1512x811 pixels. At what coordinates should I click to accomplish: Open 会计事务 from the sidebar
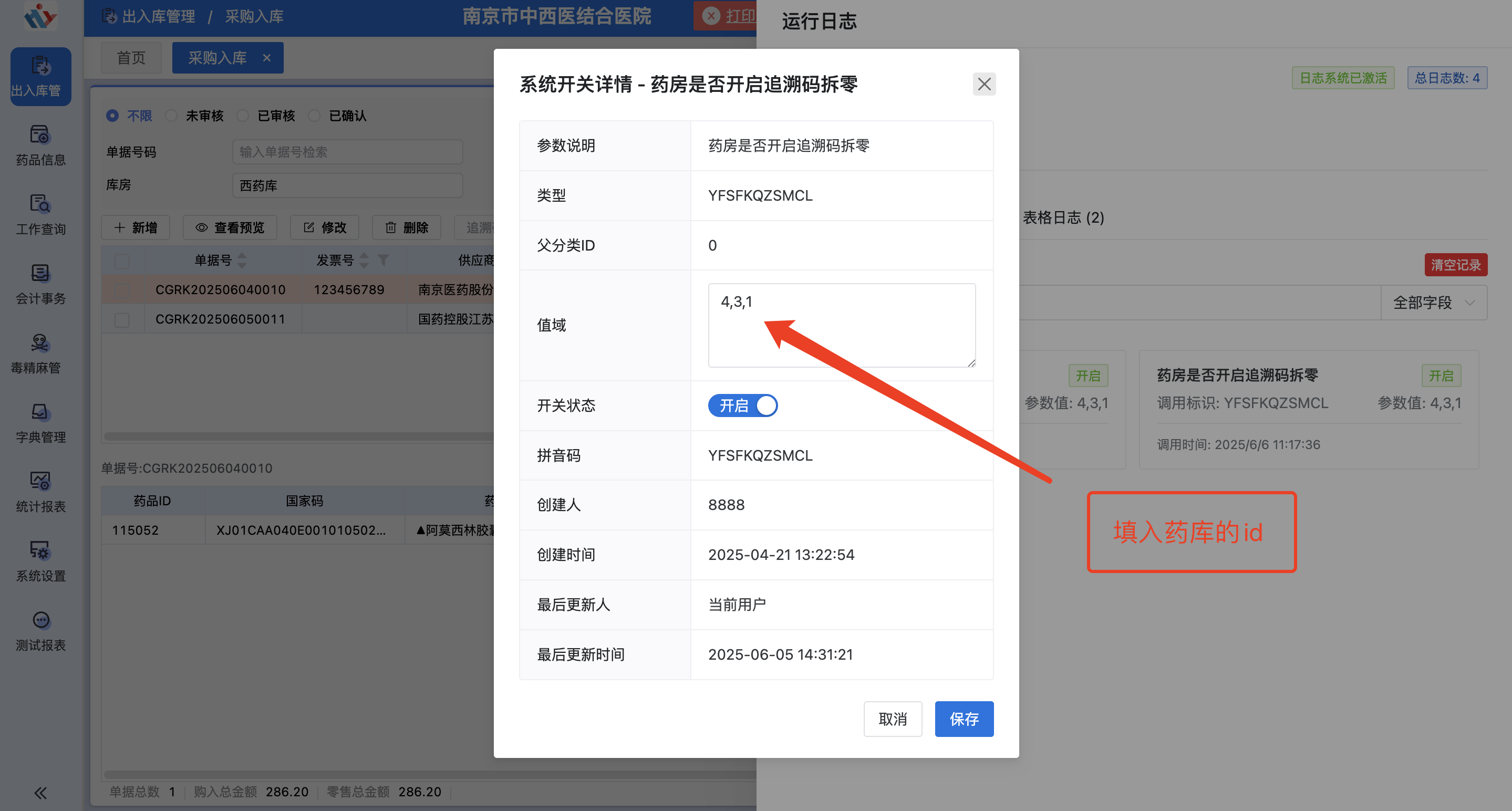(40, 284)
